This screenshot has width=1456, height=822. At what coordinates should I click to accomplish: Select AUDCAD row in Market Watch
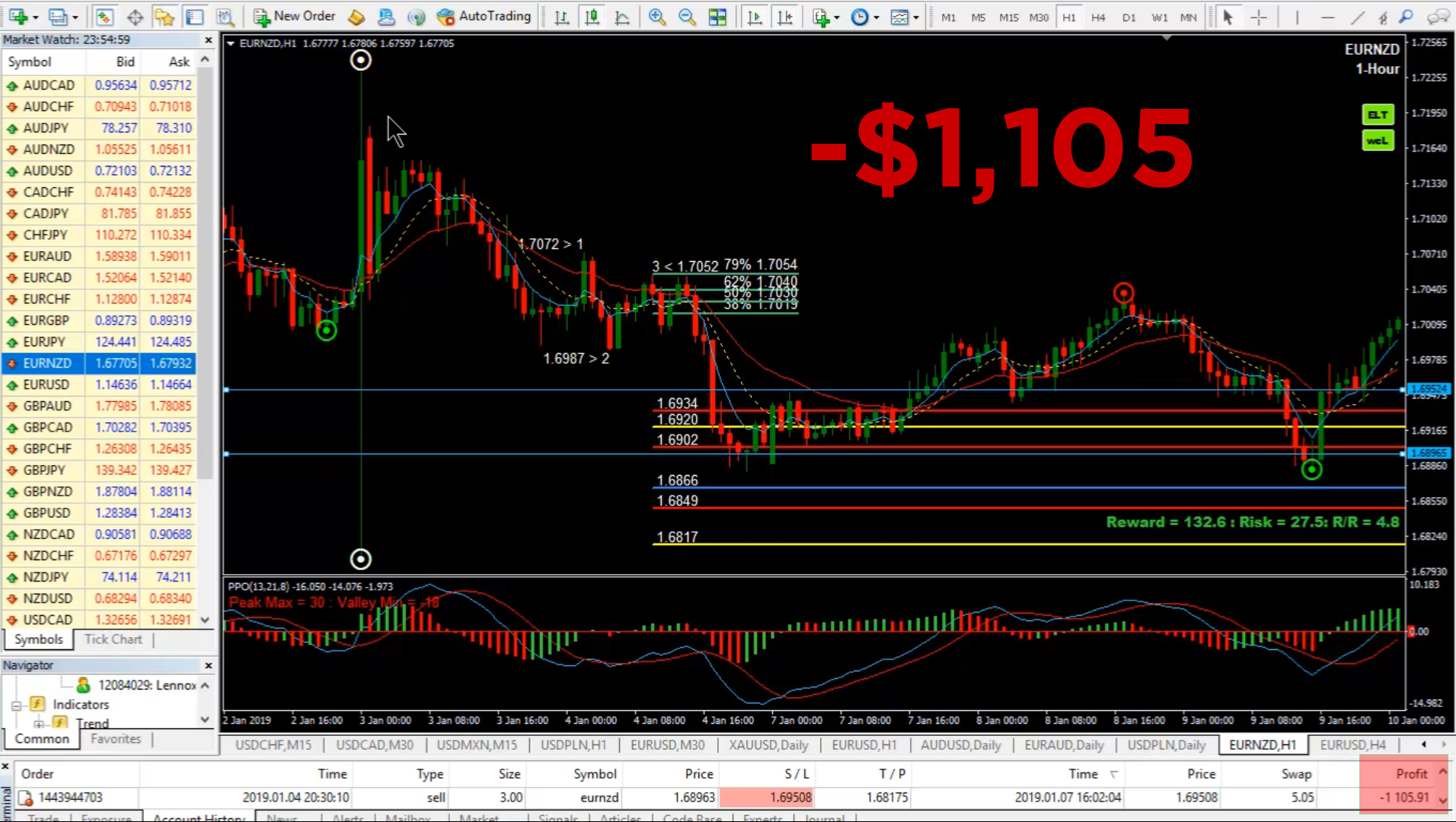pos(99,85)
